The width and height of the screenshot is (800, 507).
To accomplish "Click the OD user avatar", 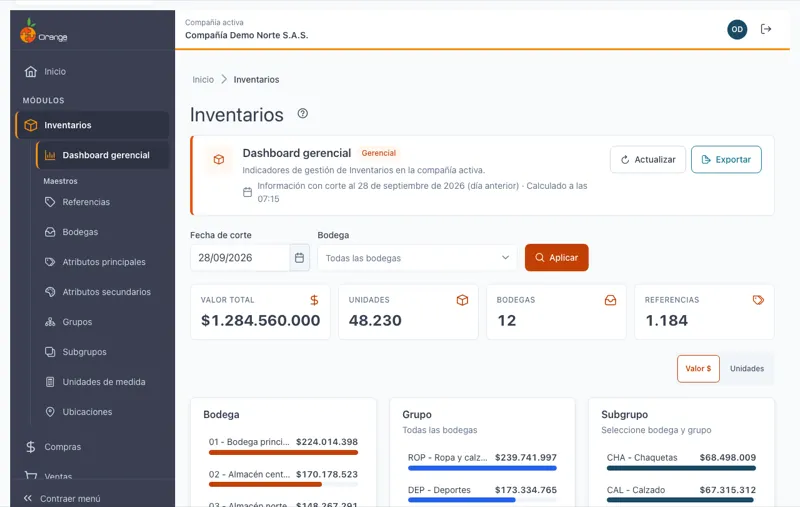I will pyautogui.click(x=737, y=30).
